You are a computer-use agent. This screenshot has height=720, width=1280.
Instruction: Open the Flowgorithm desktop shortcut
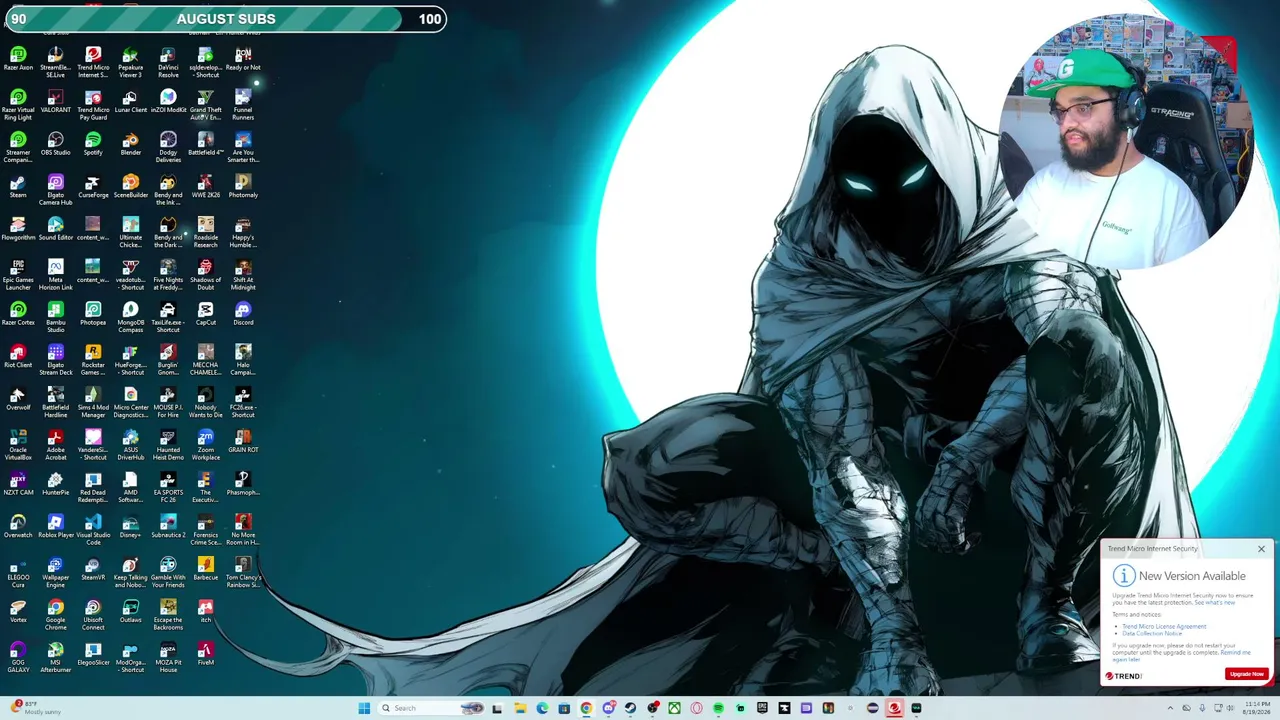pos(18,229)
